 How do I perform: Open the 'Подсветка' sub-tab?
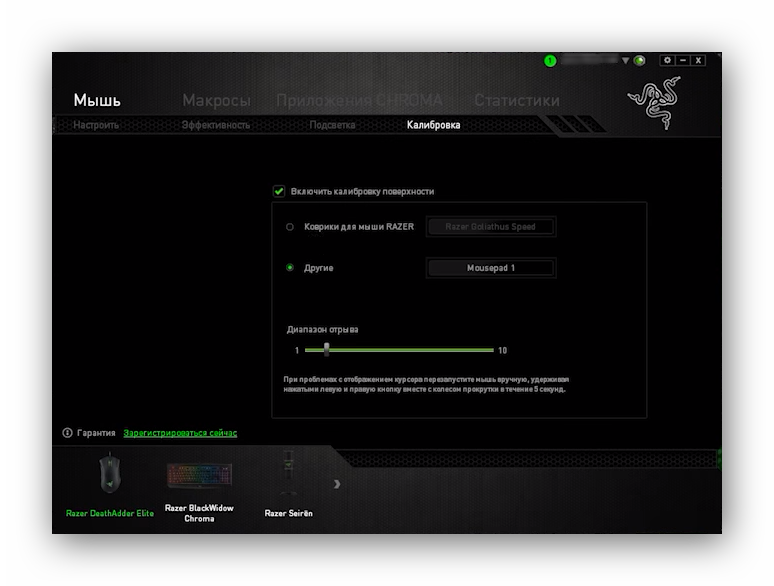point(332,125)
